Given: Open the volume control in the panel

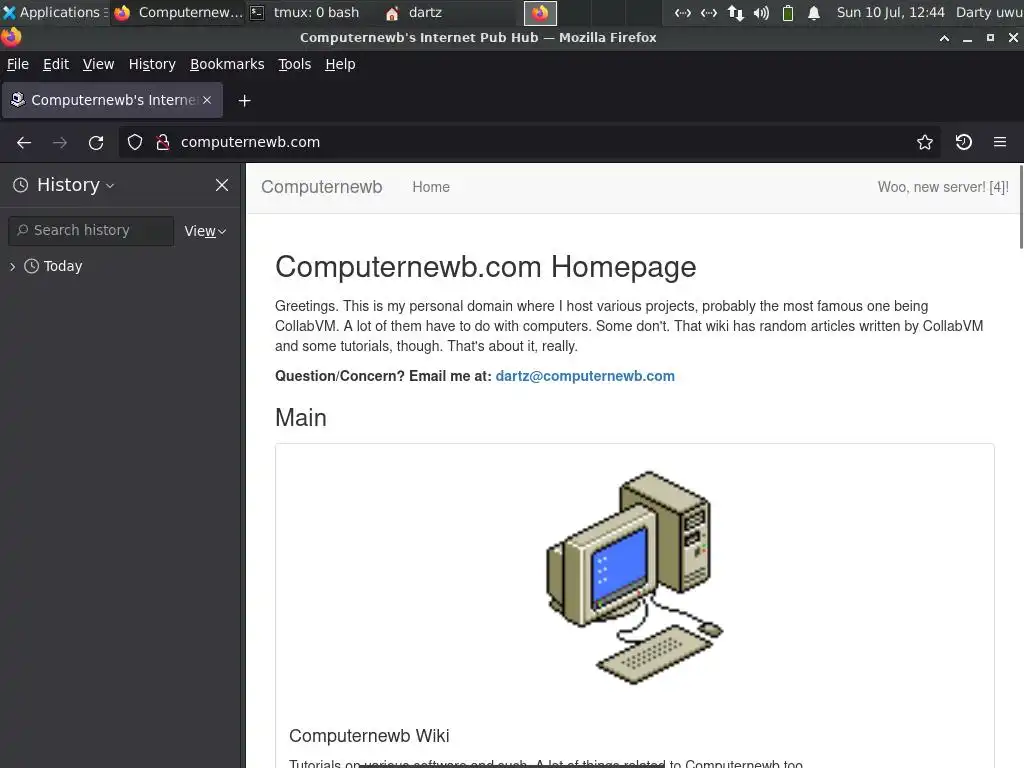Looking at the screenshot, I should (761, 12).
